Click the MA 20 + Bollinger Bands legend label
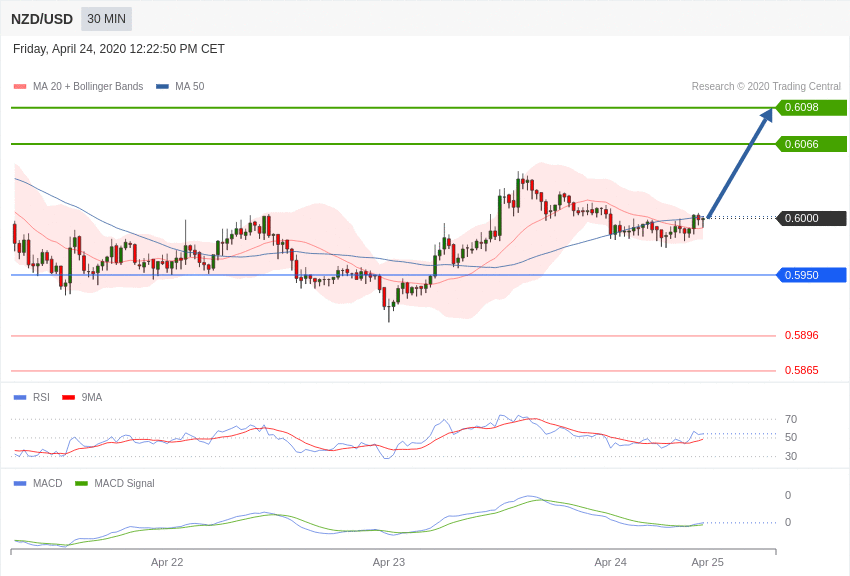Image resolution: width=850 pixels, height=576 pixels. [88, 86]
